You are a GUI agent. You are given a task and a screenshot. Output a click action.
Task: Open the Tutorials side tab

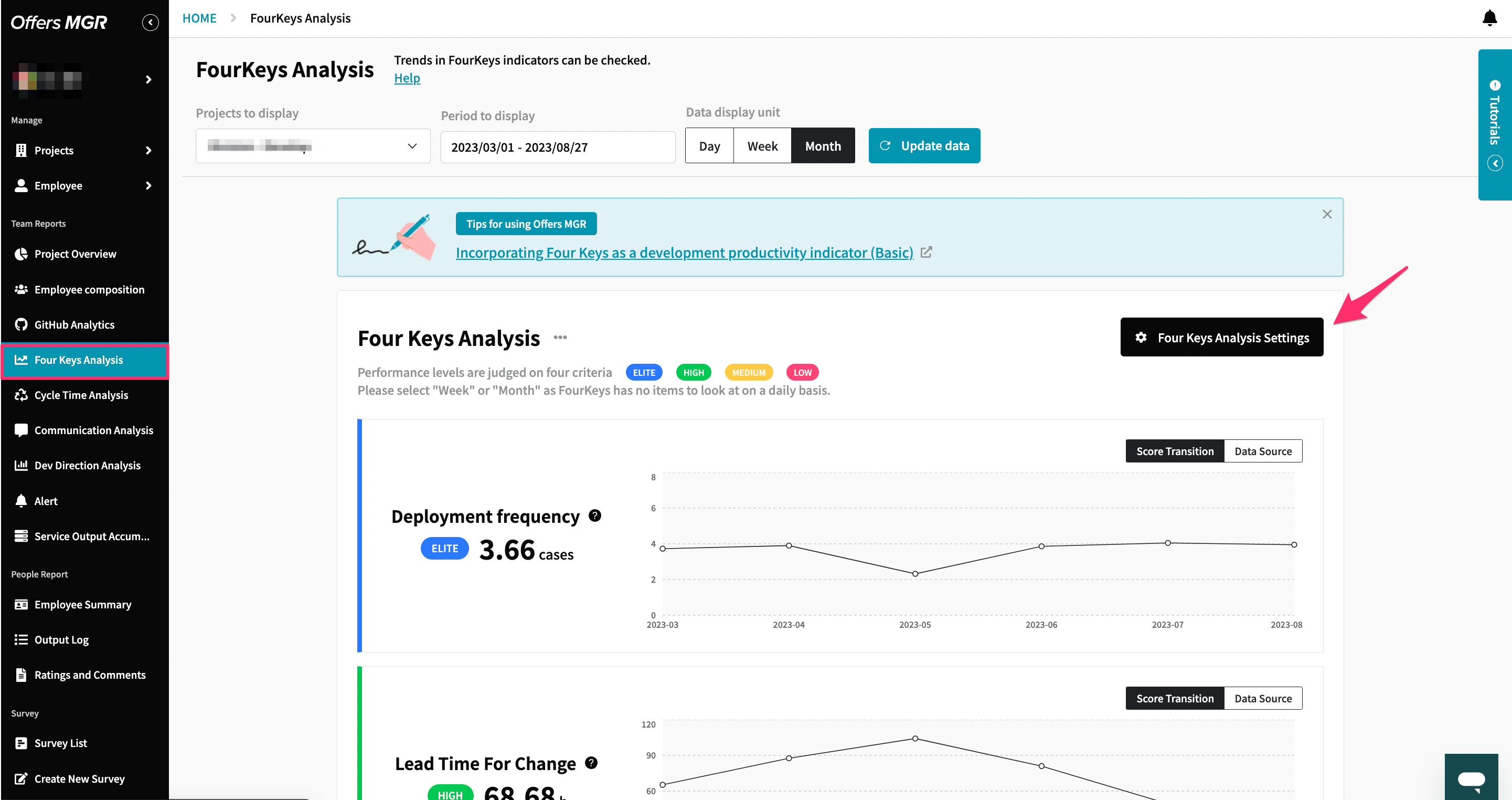(1495, 124)
